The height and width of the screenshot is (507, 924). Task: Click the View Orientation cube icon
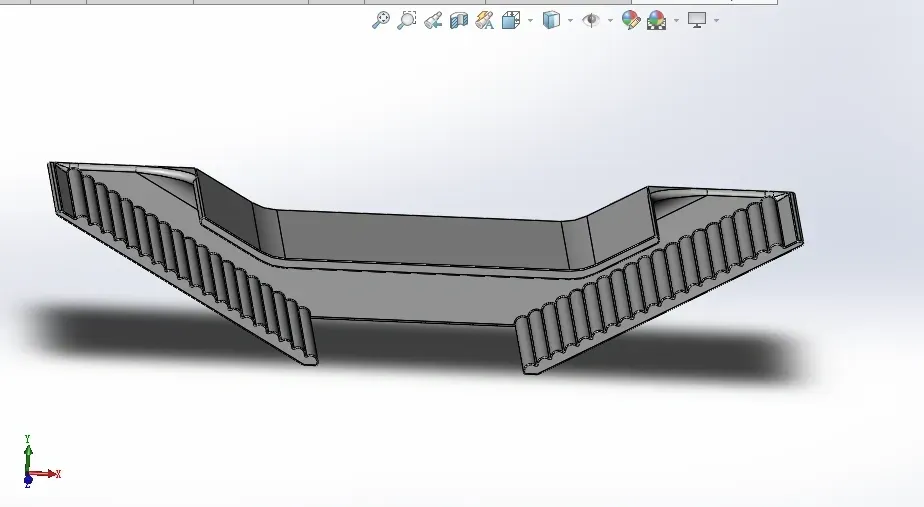click(511, 20)
